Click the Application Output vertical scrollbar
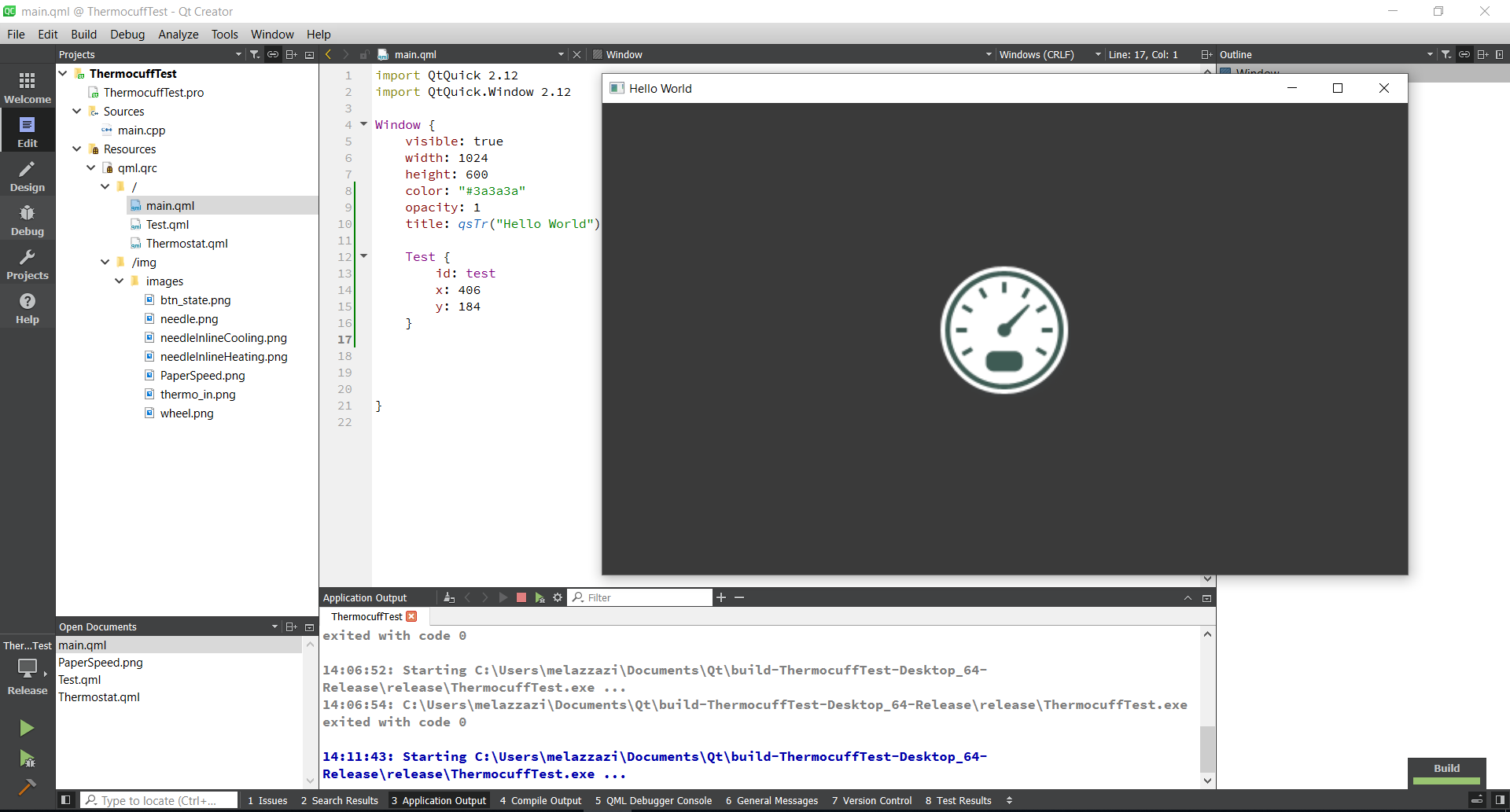1510x812 pixels. pyautogui.click(x=1207, y=748)
